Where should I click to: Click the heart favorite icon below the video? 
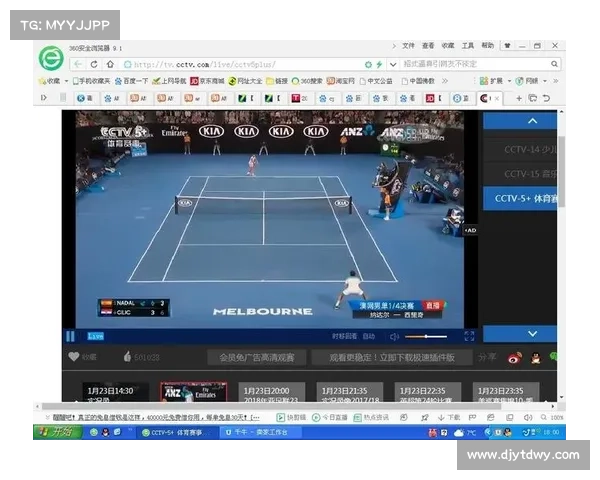(x=74, y=357)
